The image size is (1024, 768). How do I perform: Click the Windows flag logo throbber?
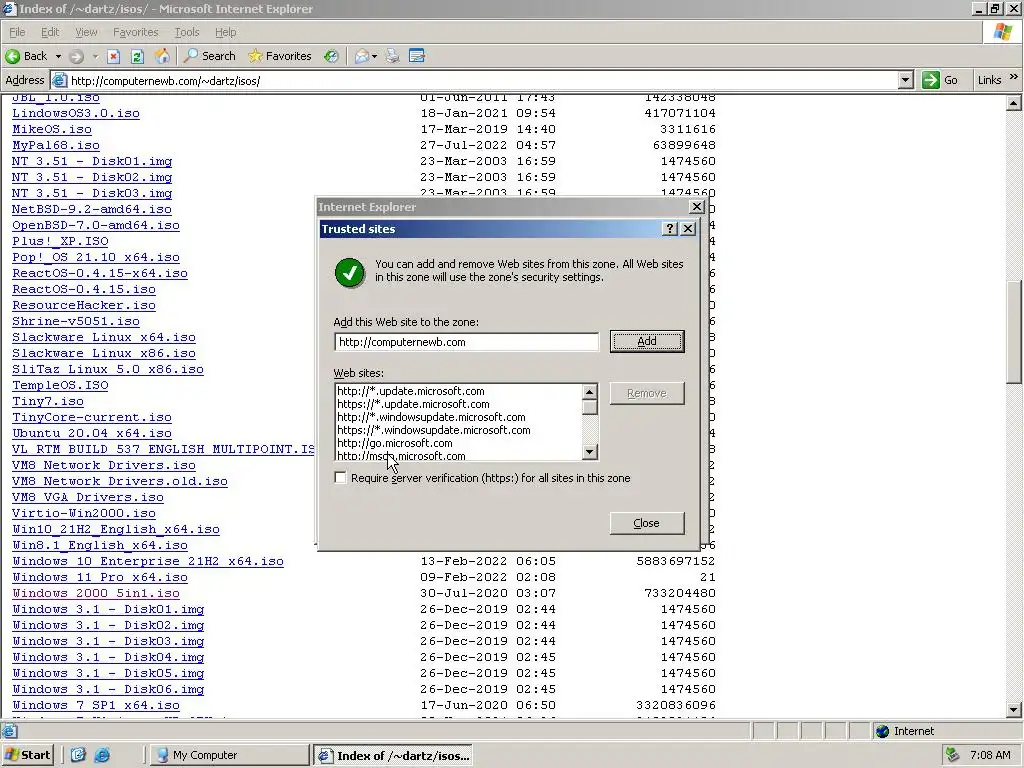1002,32
